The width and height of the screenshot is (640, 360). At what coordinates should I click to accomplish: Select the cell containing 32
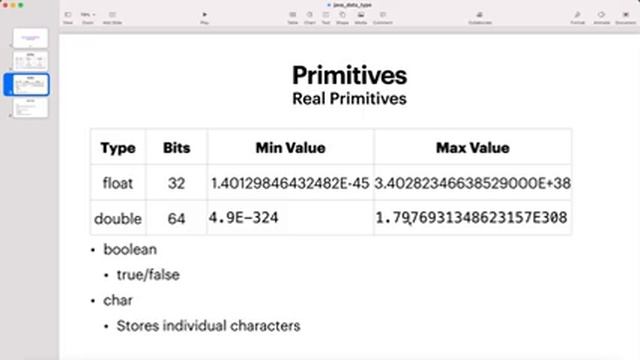coord(176,183)
